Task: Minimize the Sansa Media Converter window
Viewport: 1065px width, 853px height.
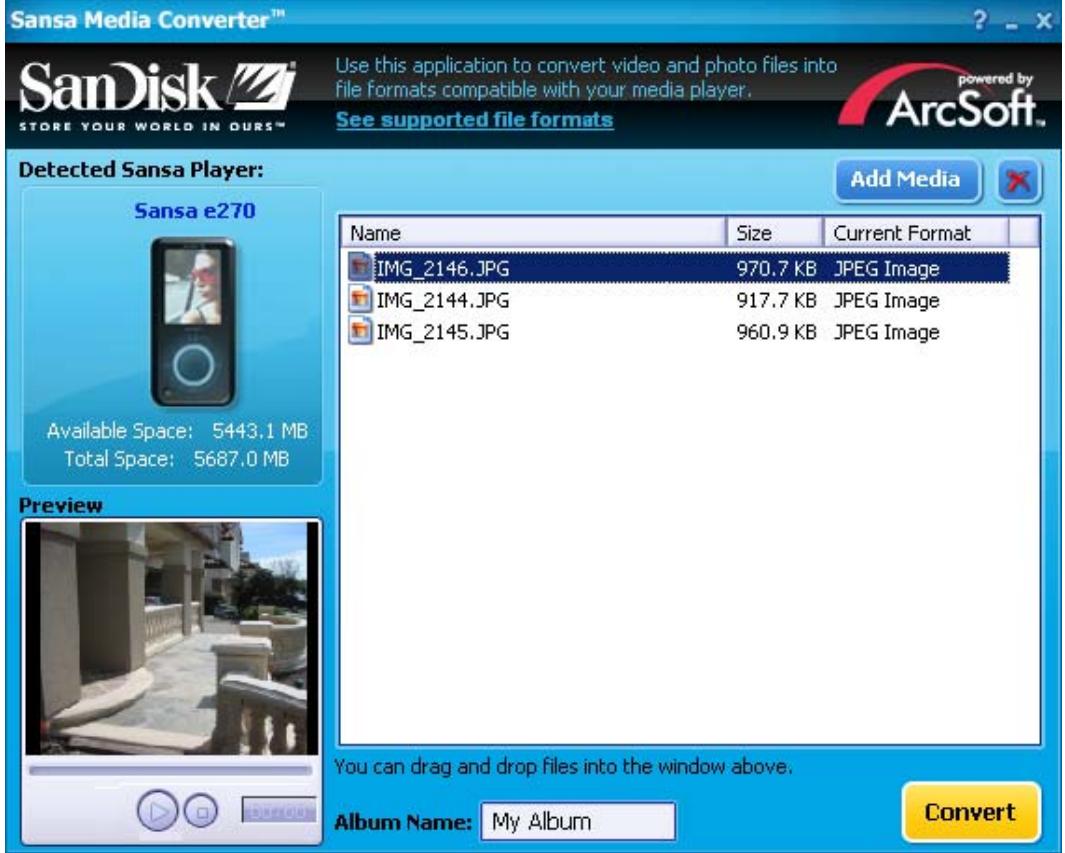Action: (1013, 24)
